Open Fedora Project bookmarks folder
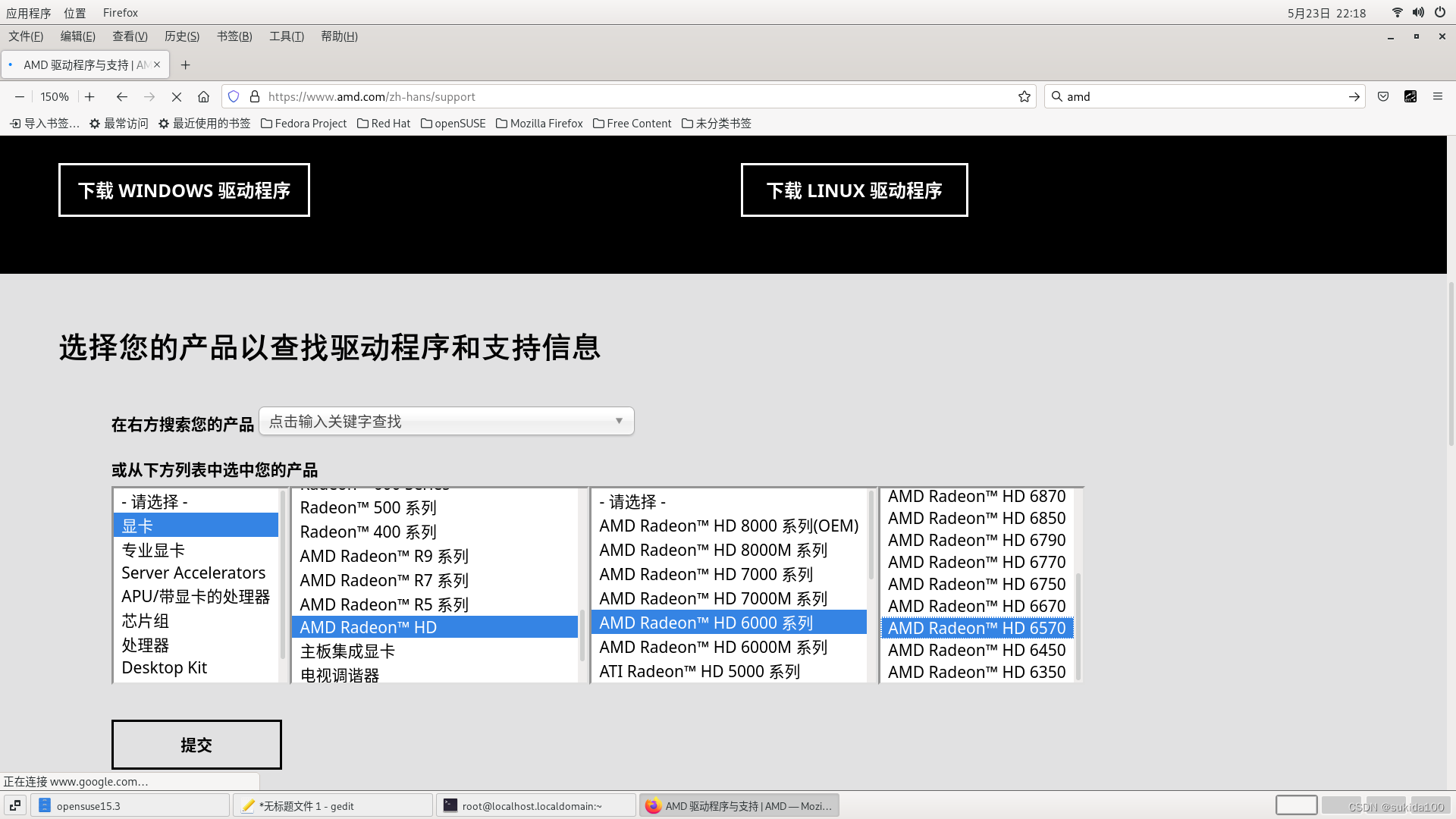Image resolution: width=1456 pixels, height=819 pixels. coord(303,124)
